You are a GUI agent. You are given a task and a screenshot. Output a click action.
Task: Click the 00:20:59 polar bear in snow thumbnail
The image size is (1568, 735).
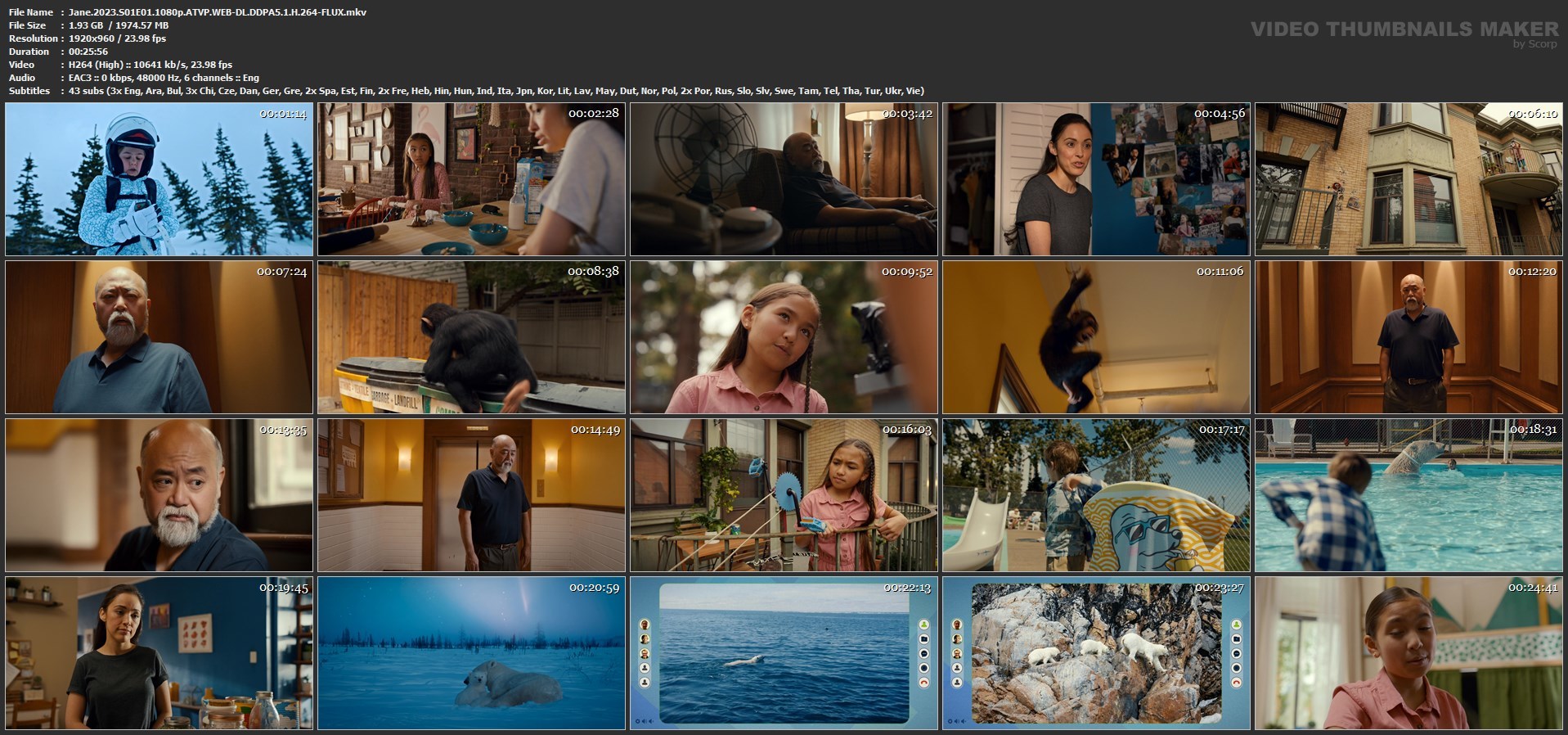tap(471, 653)
